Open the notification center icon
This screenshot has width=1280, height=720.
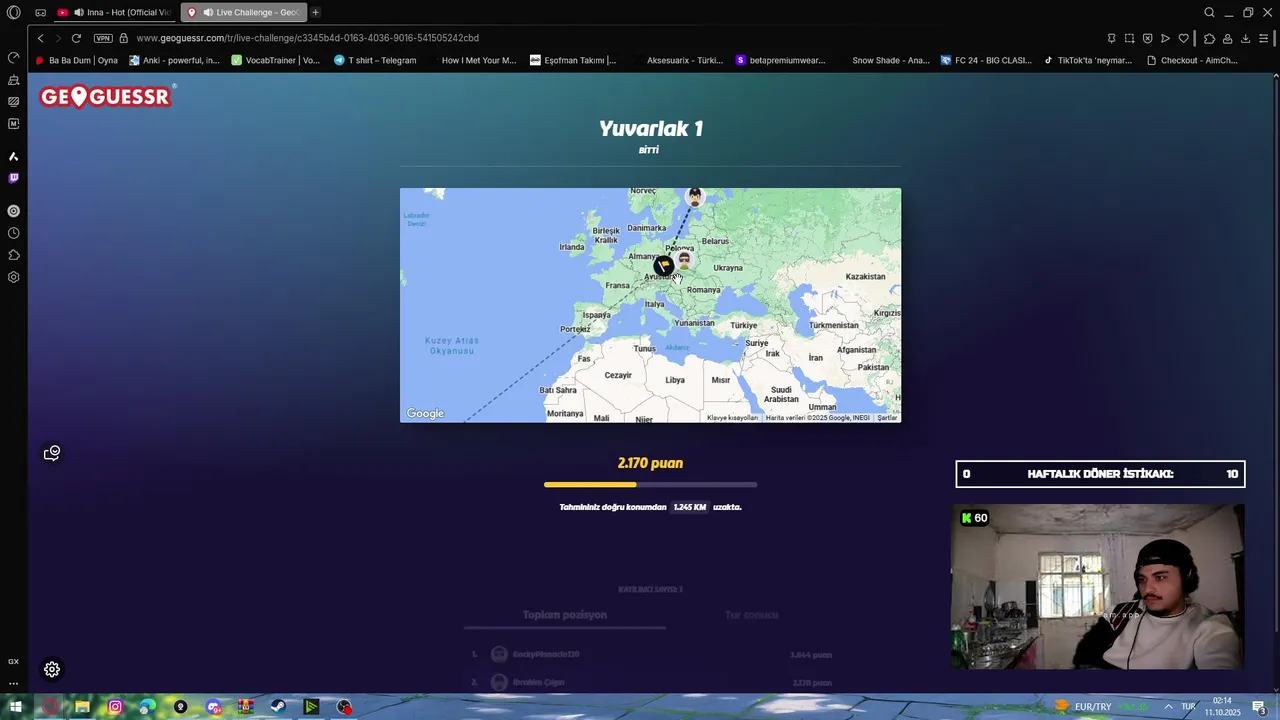pyautogui.click(x=1259, y=707)
